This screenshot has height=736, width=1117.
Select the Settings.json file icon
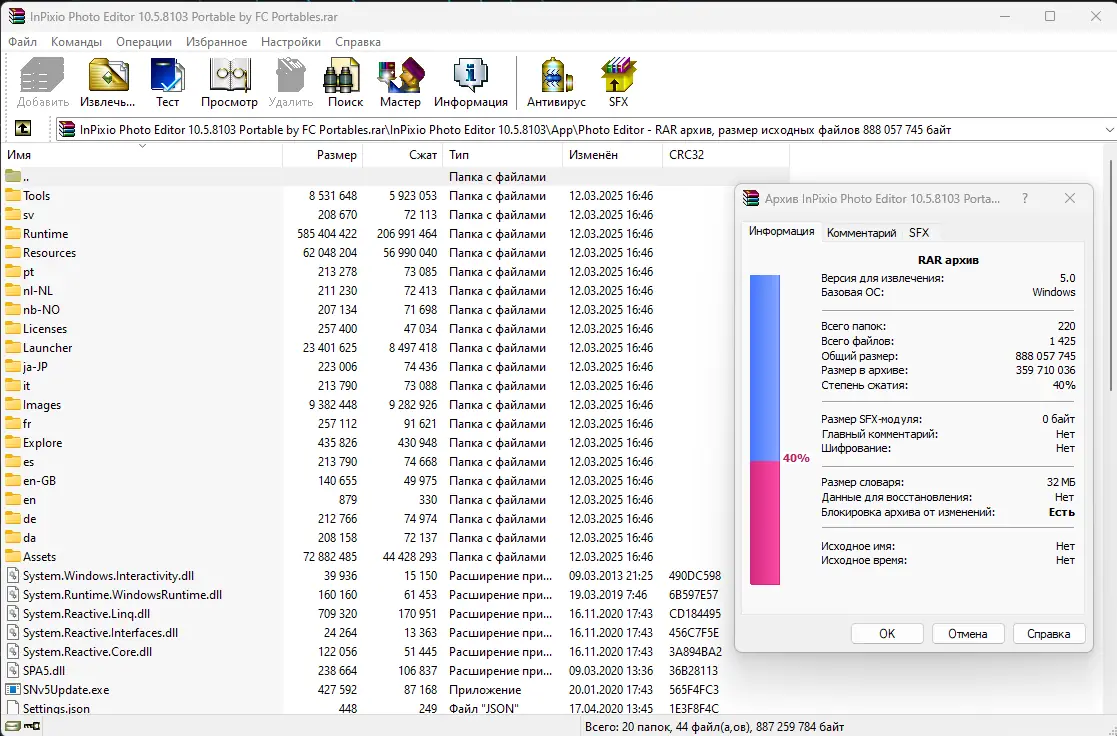point(12,708)
